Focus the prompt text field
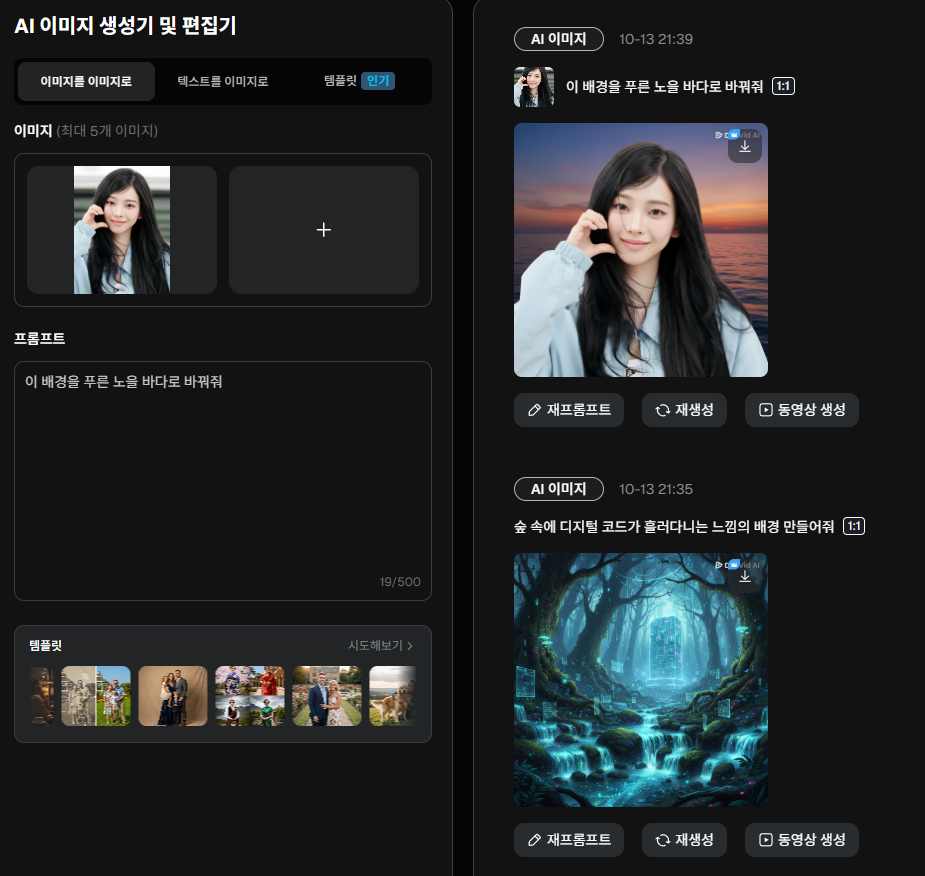The image size is (925, 876). [x=223, y=481]
